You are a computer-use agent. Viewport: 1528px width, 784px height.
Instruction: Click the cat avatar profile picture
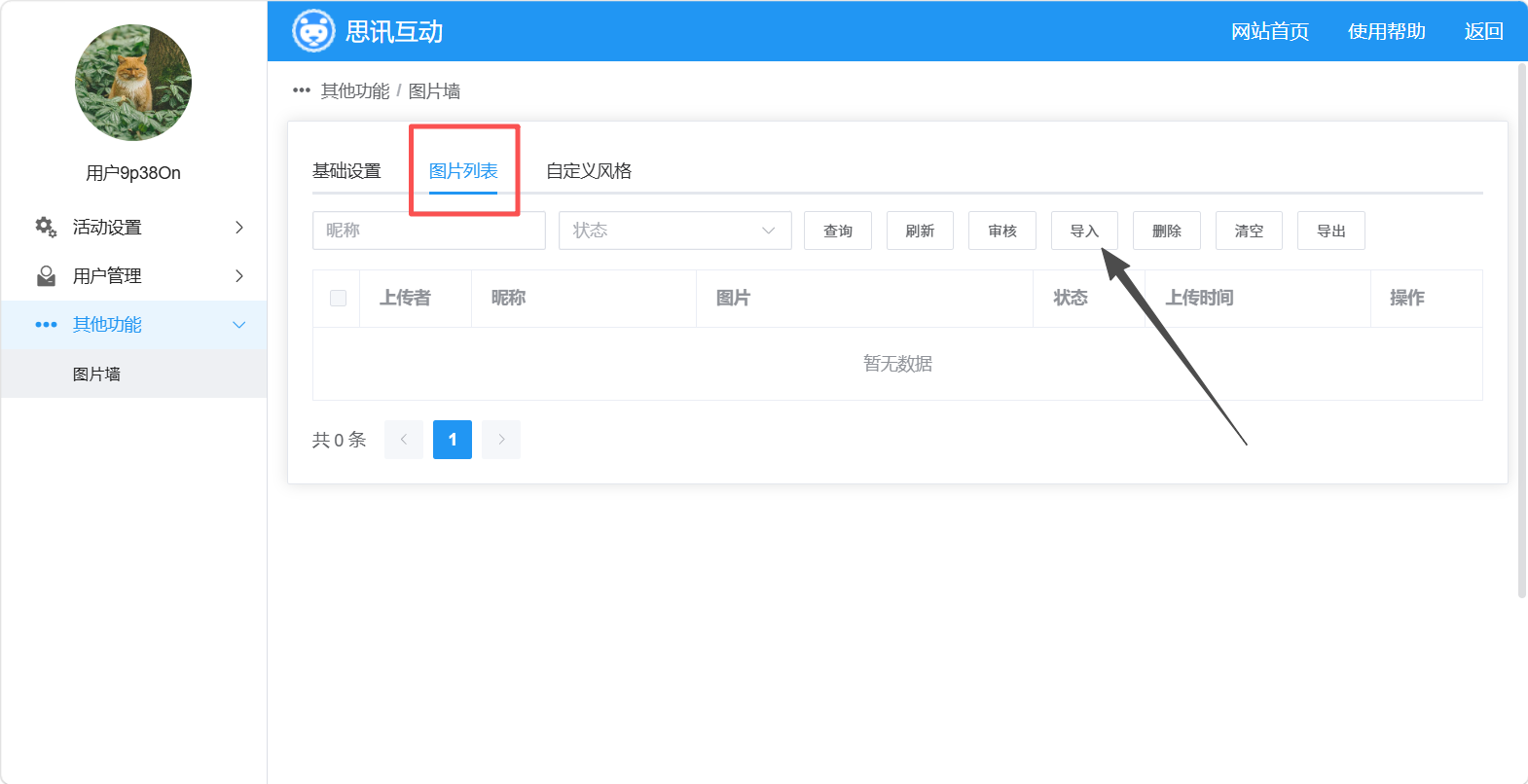tap(133, 83)
